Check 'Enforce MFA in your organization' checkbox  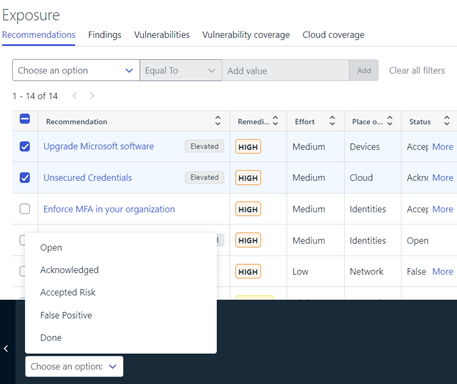pyautogui.click(x=25, y=209)
